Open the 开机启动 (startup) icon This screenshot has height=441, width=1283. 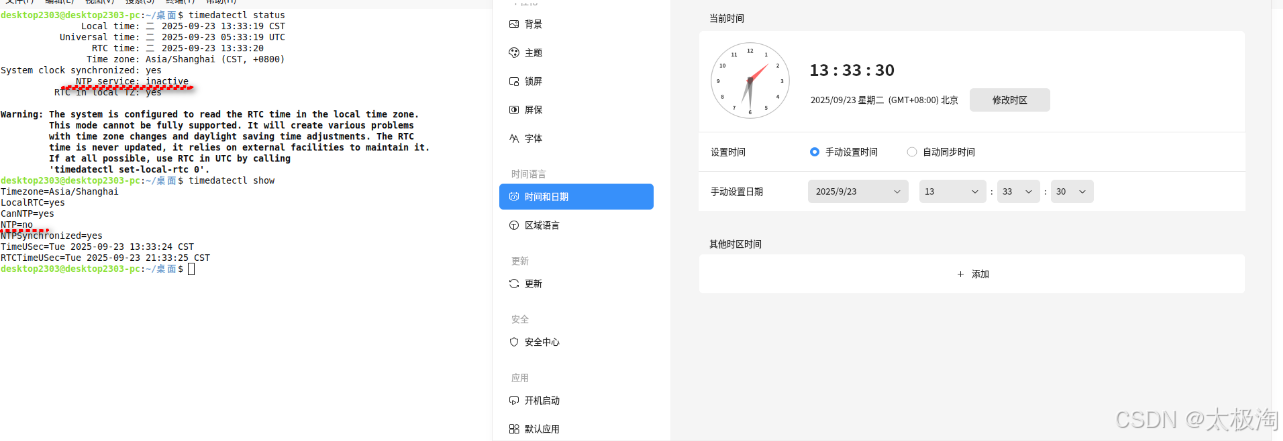tap(514, 400)
